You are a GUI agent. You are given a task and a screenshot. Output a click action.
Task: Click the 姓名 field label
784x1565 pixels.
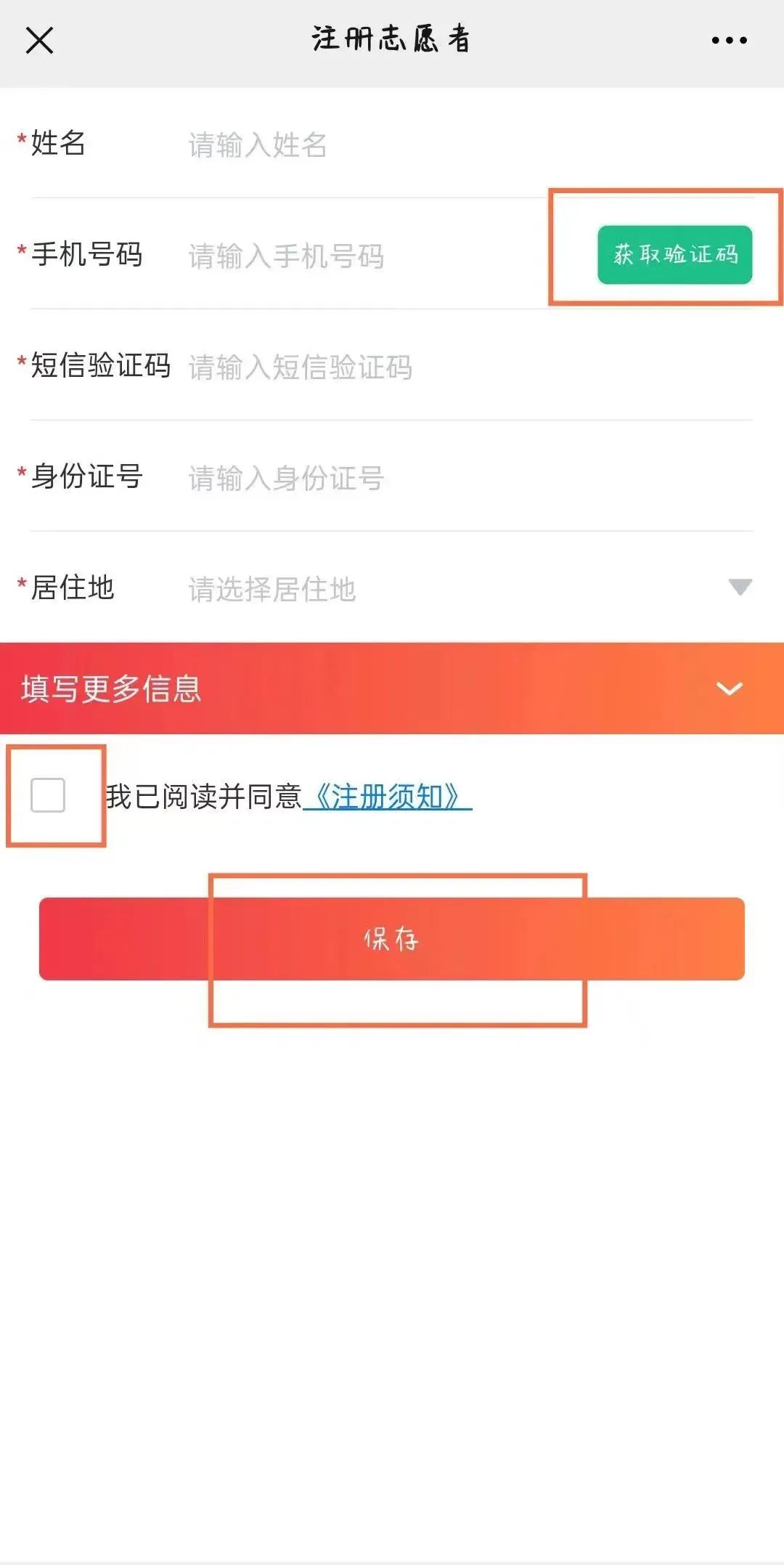[x=58, y=143]
